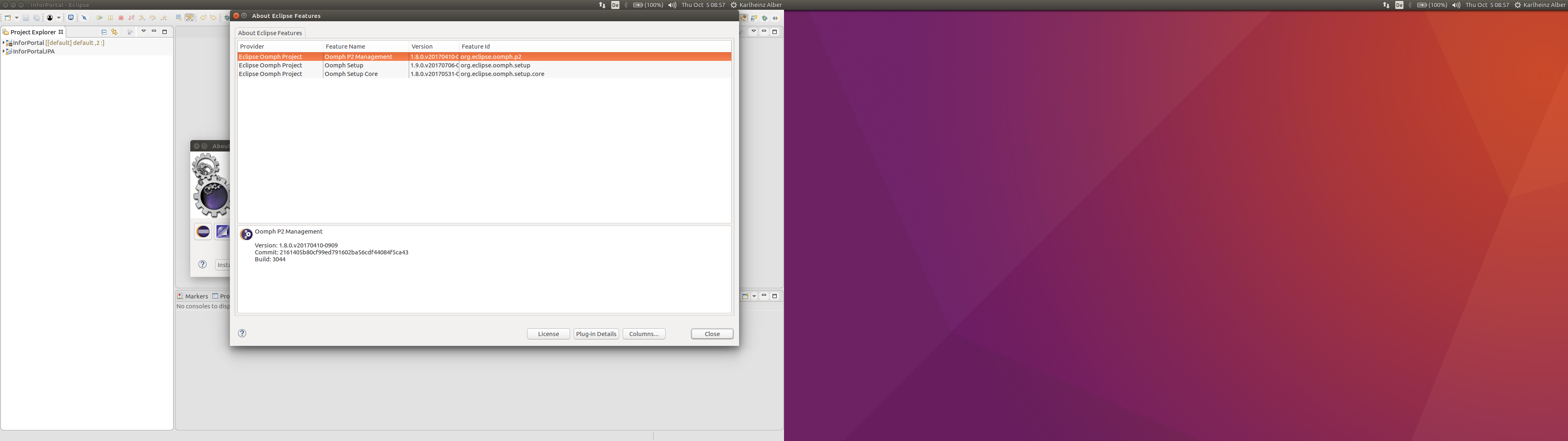The height and width of the screenshot is (441, 1568).
Task: Sort by Provider column header
Action: point(279,46)
